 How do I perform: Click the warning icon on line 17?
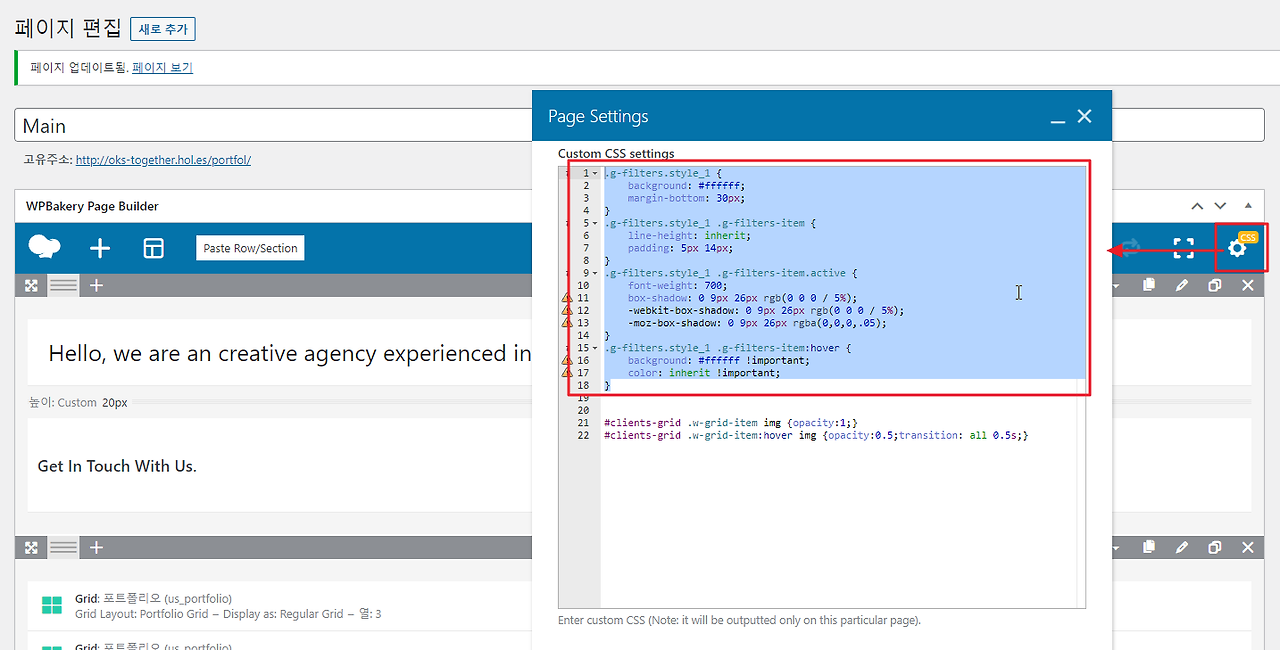coord(567,373)
